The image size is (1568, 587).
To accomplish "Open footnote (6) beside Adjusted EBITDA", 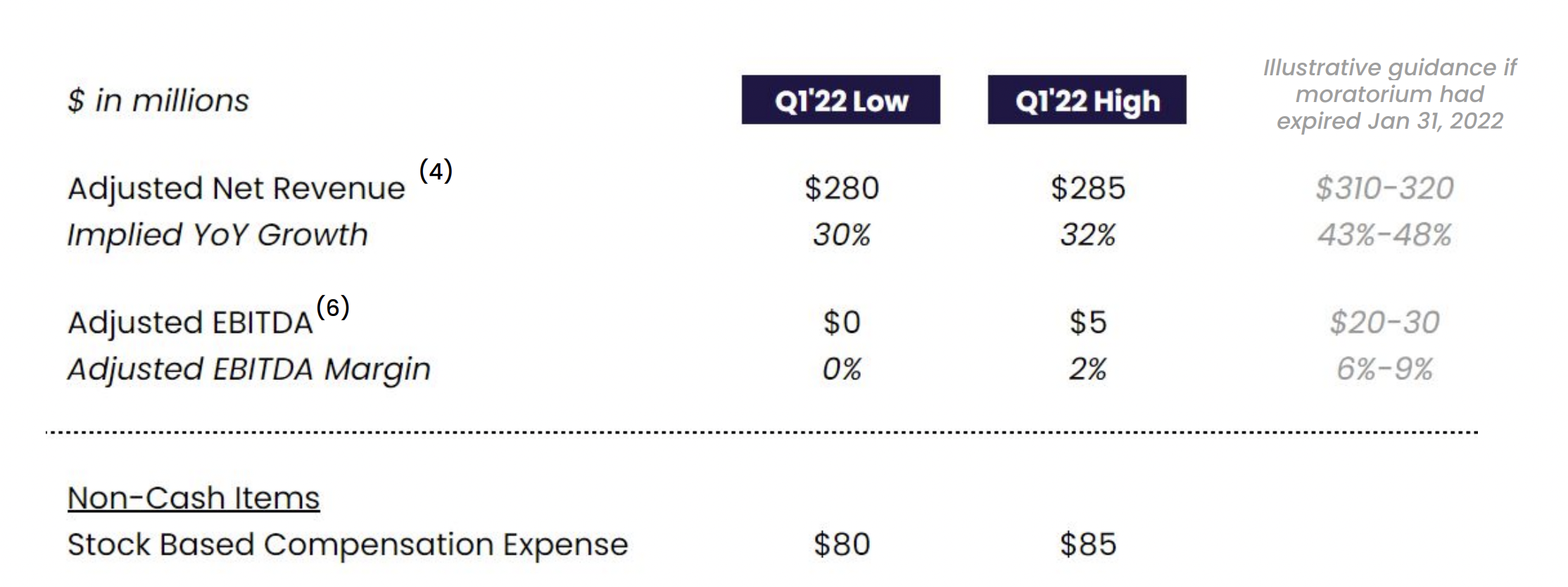I will tap(333, 307).
